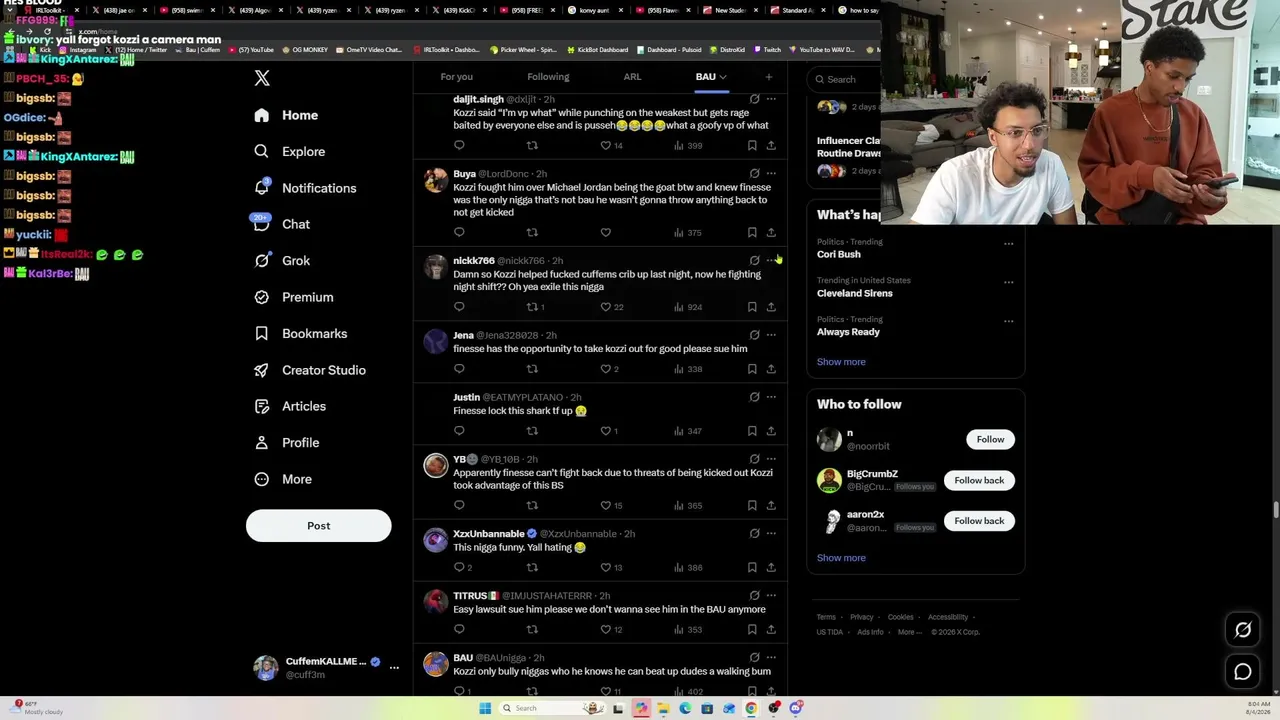Open the floating messages button
Viewport: 1280px width, 720px height.
1243,672
